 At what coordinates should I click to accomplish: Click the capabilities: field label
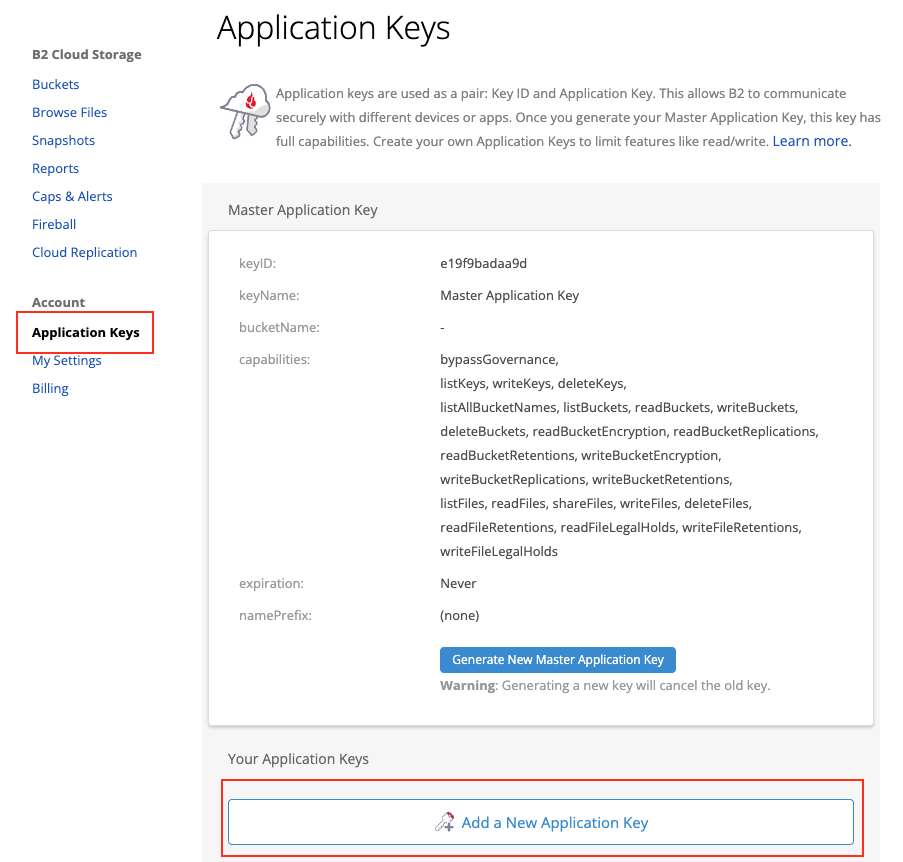pyautogui.click(x=274, y=360)
